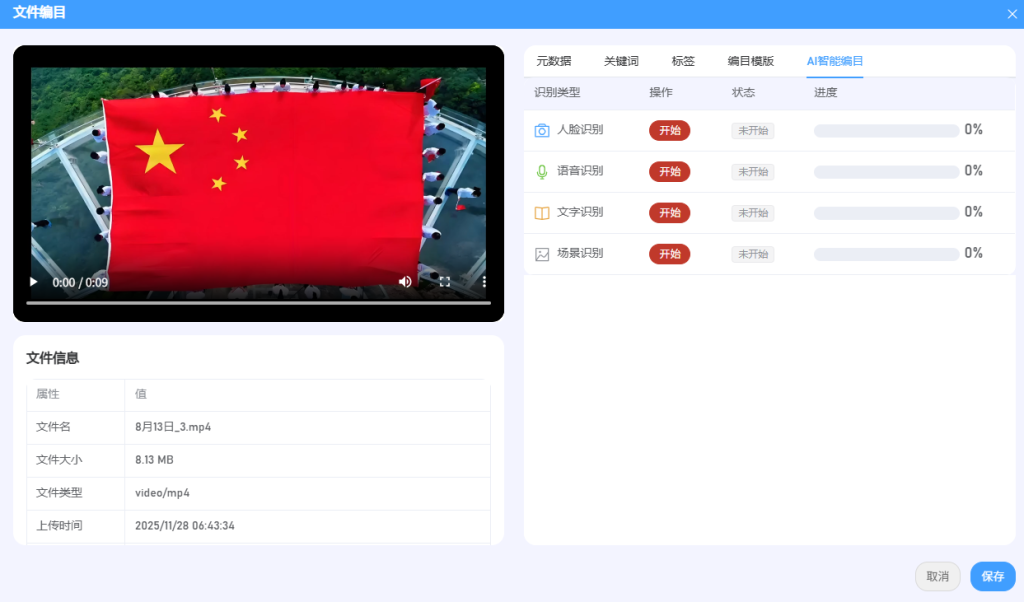Click the 保存 button
The width and height of the screenshot is (1024, 602).
(x=993, y=577)
